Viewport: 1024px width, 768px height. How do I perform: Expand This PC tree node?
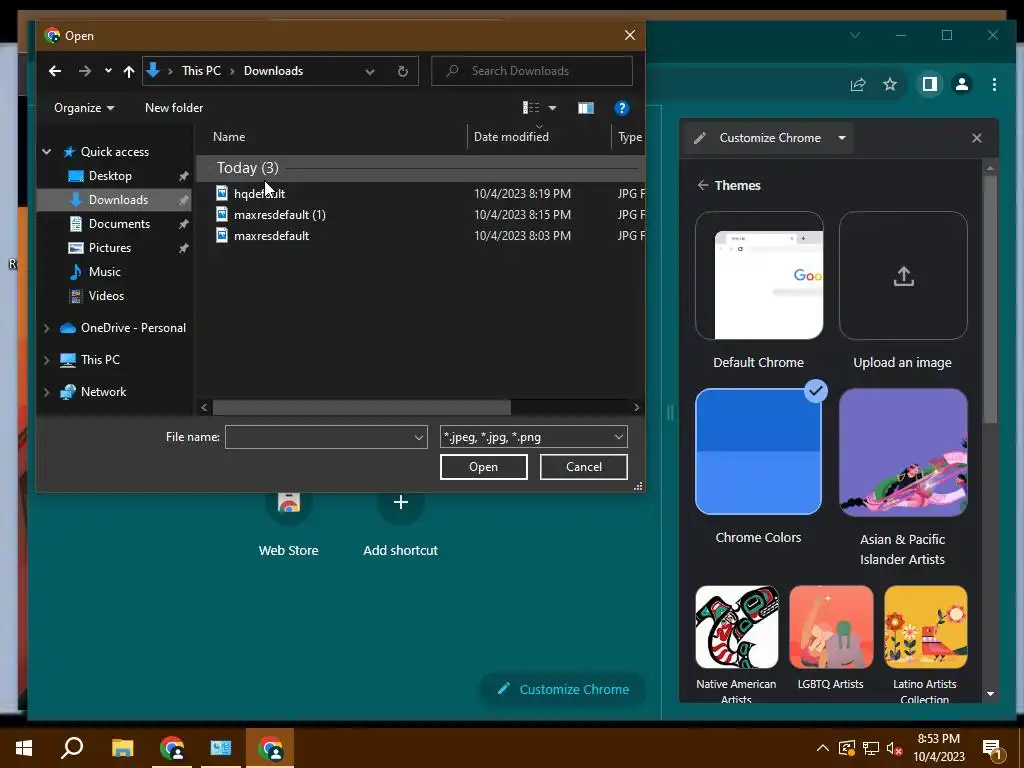click(x=46, y=360)
